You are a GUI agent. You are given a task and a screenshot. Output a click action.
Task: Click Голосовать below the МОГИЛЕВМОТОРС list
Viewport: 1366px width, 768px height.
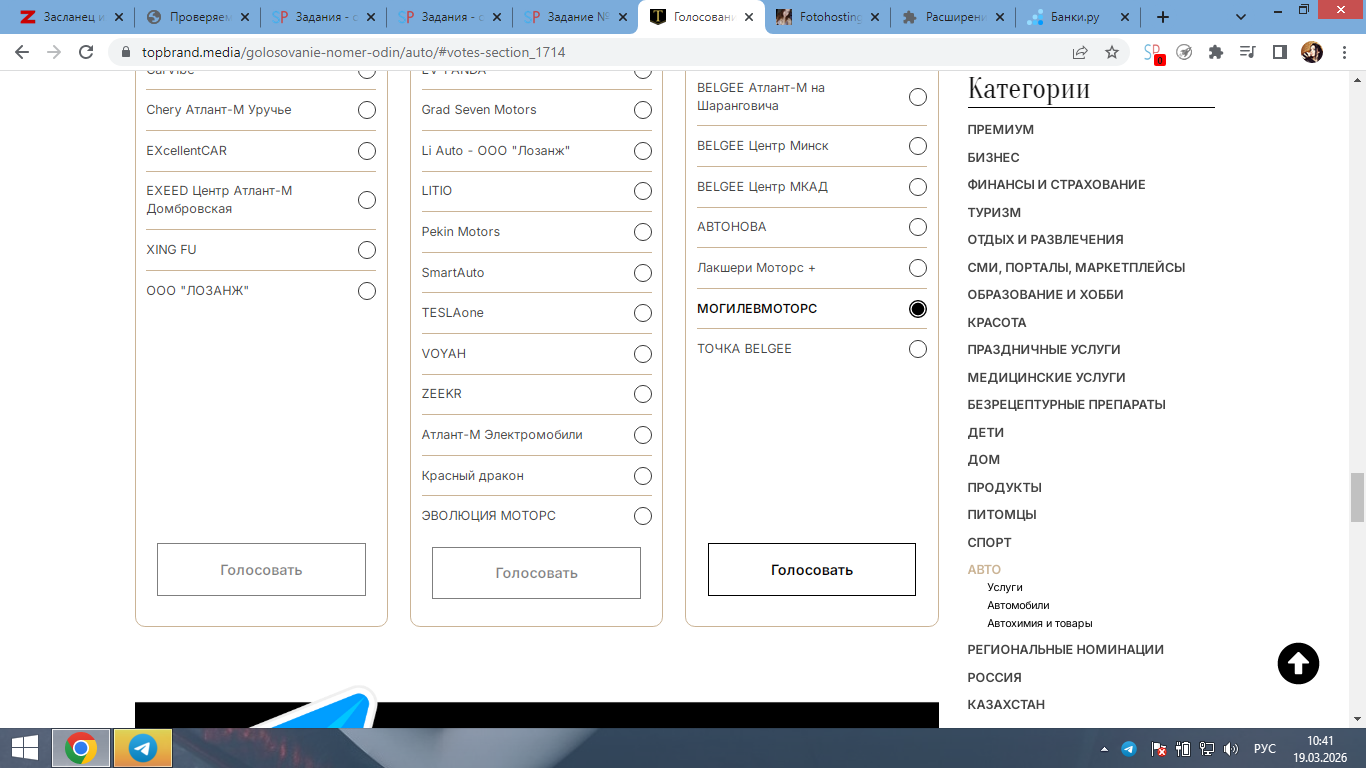click(812, 570)
